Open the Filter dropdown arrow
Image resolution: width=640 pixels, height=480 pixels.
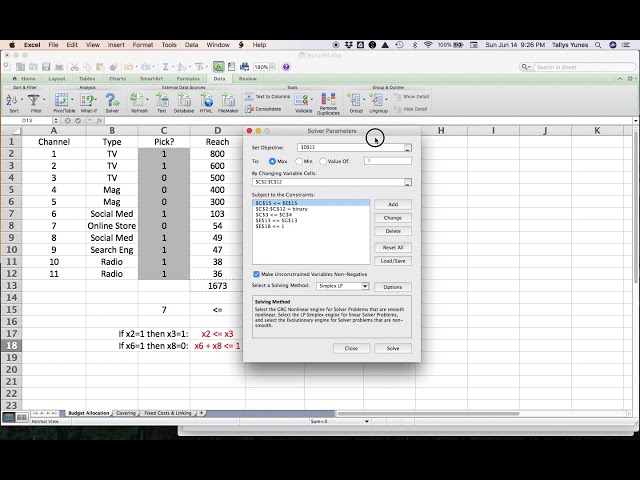(x=44, y=100)
